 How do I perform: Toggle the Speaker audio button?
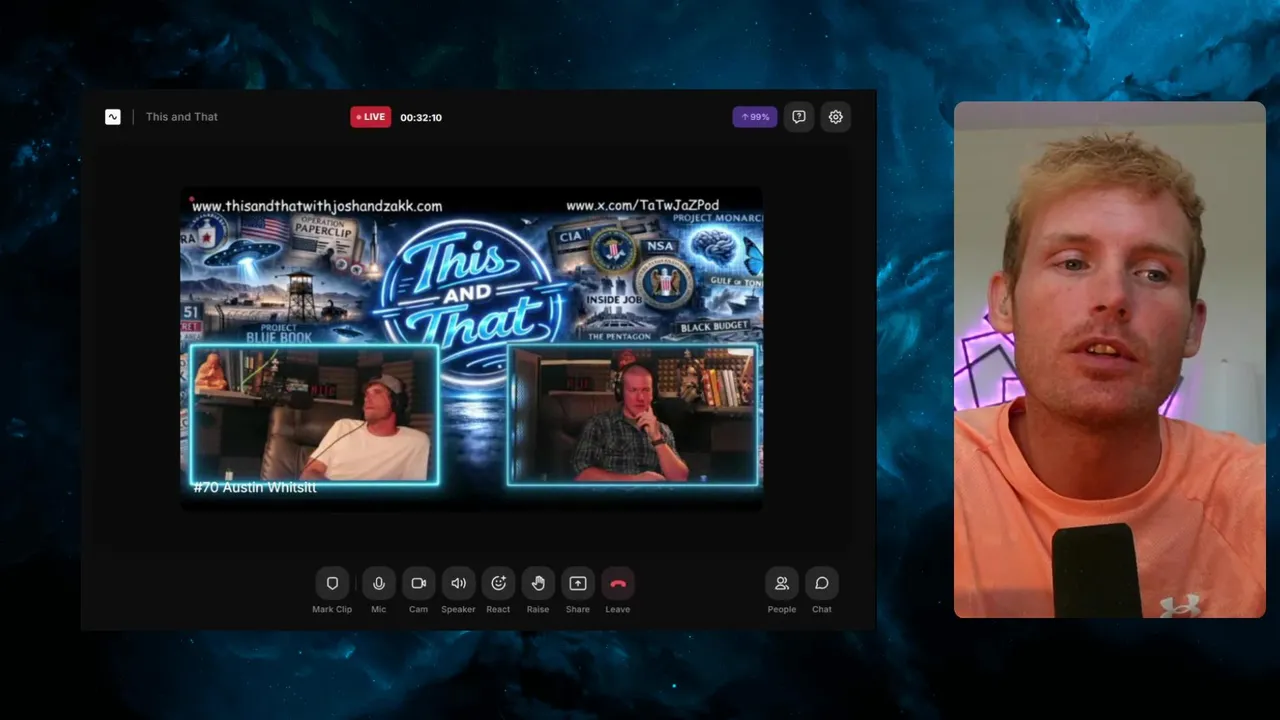(458, 583)
